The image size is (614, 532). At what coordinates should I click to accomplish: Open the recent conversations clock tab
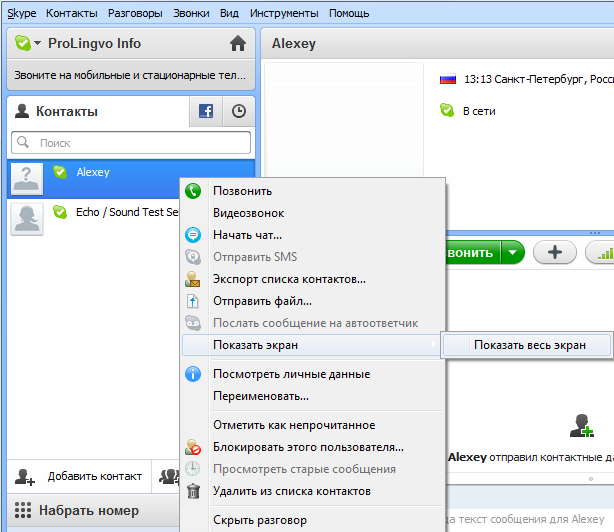(x=239, y=111)
